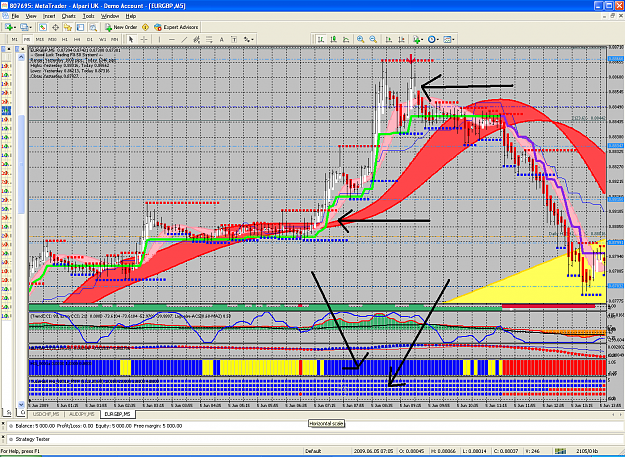Select the W1 timeframe

point(102,39)
